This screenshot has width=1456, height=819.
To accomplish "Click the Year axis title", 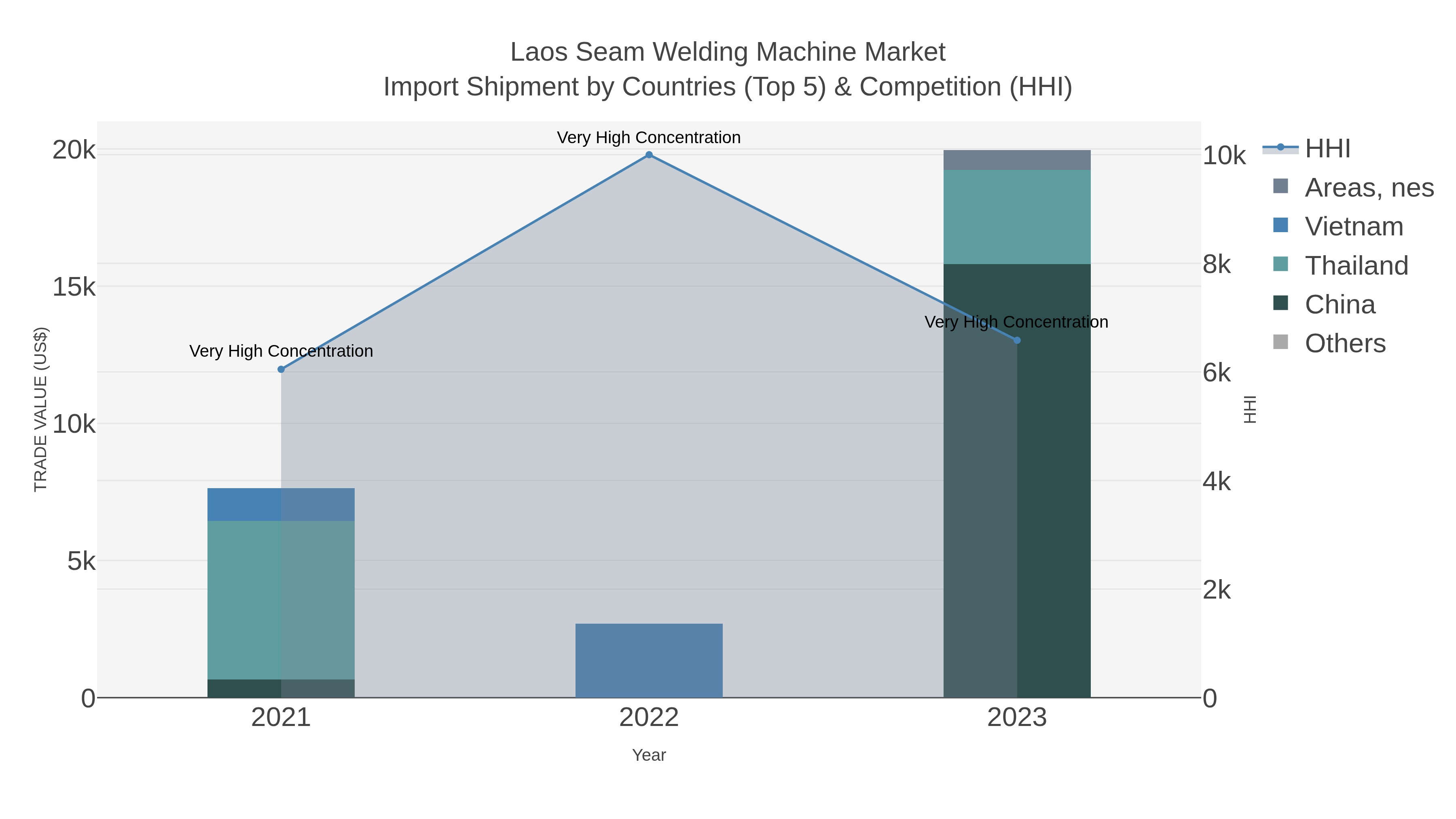I will pyautogui.click(x=649, y=755).
